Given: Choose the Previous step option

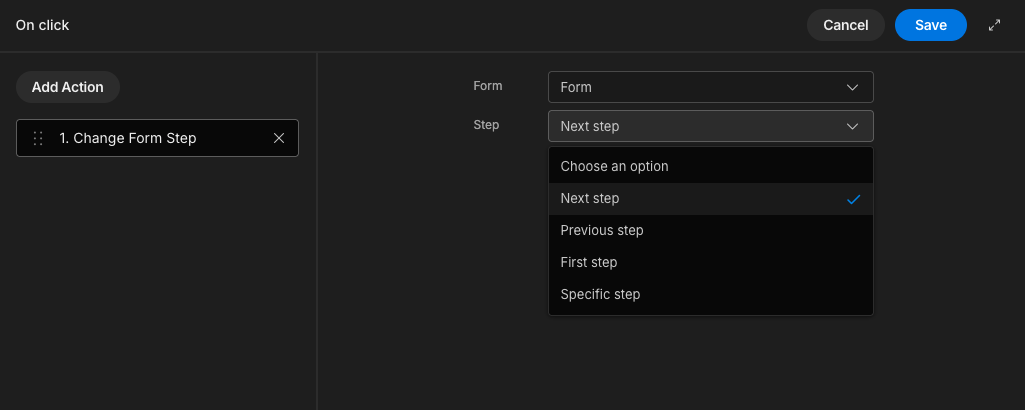Looking at the screenshot, I should [711, 230].
